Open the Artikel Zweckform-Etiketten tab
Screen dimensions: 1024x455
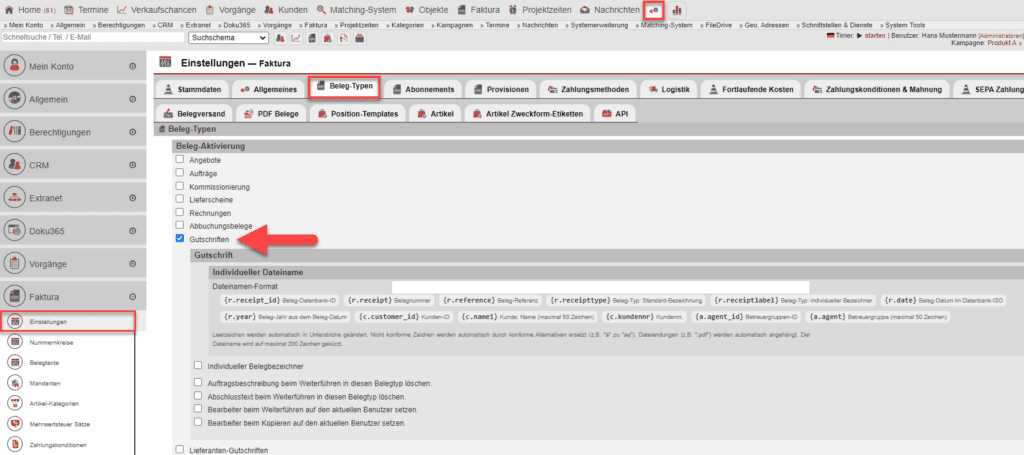526,114
